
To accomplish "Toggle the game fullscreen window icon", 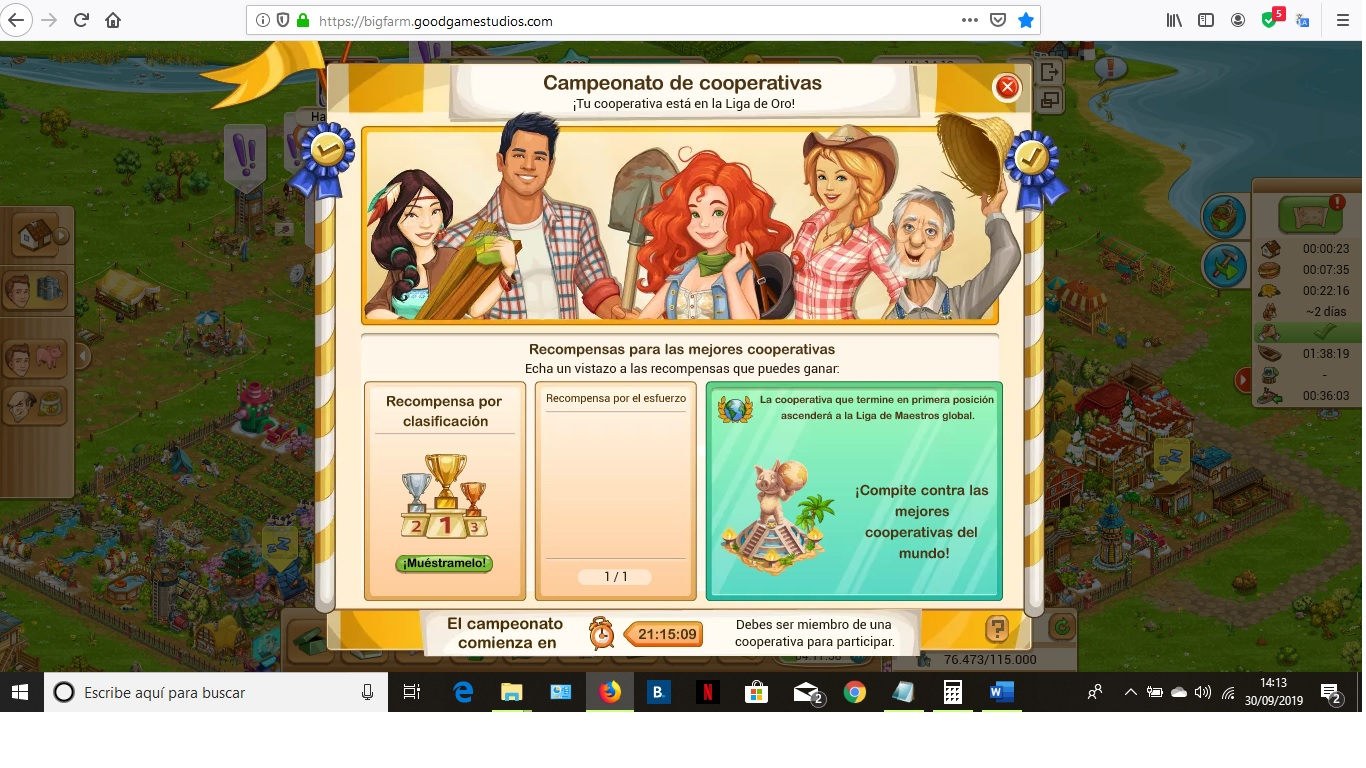I will point(1050,100).
